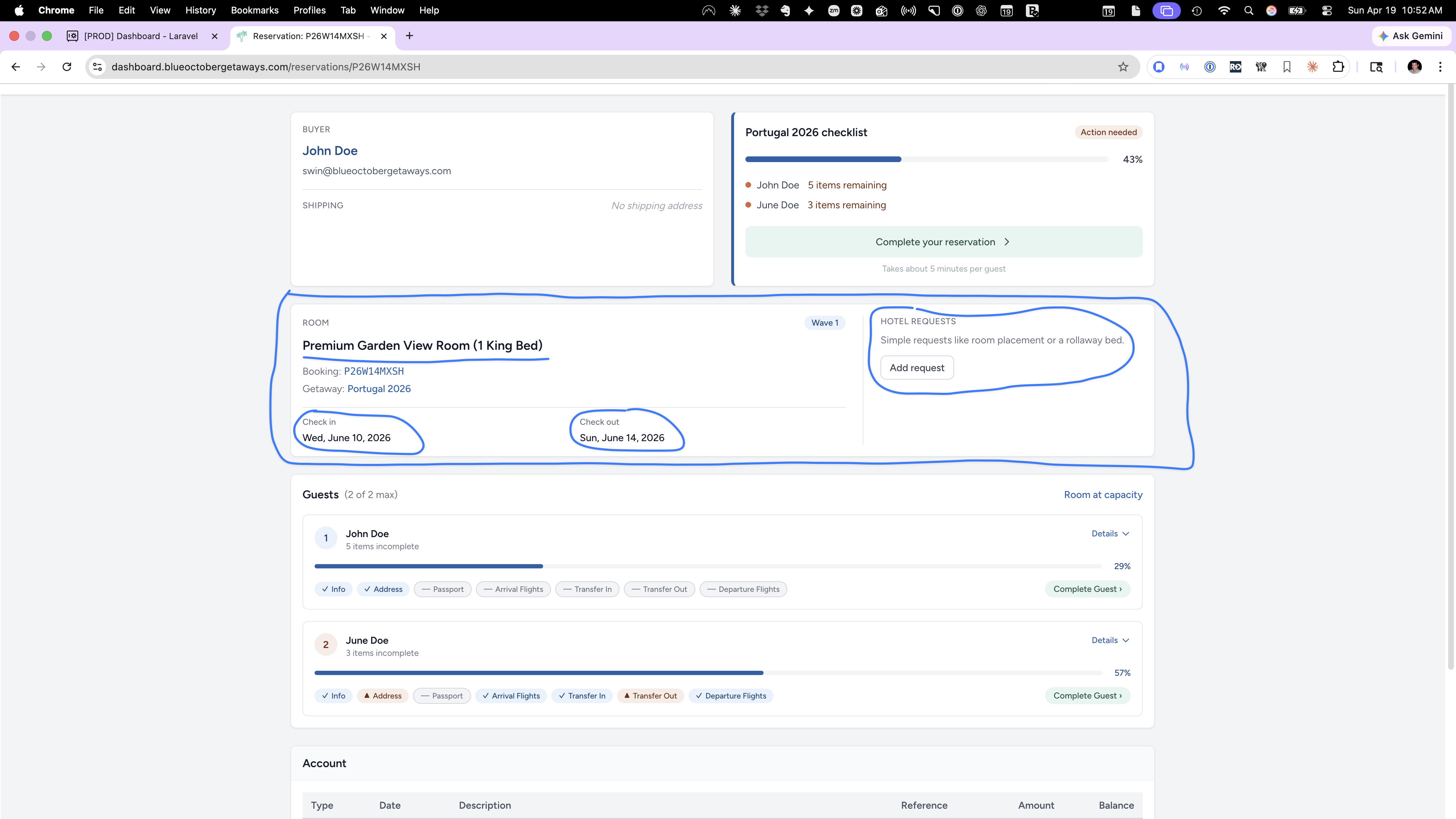Expand Details for June Doe
Screen dimensions: 1456x819
click(x=1110, y=641)
